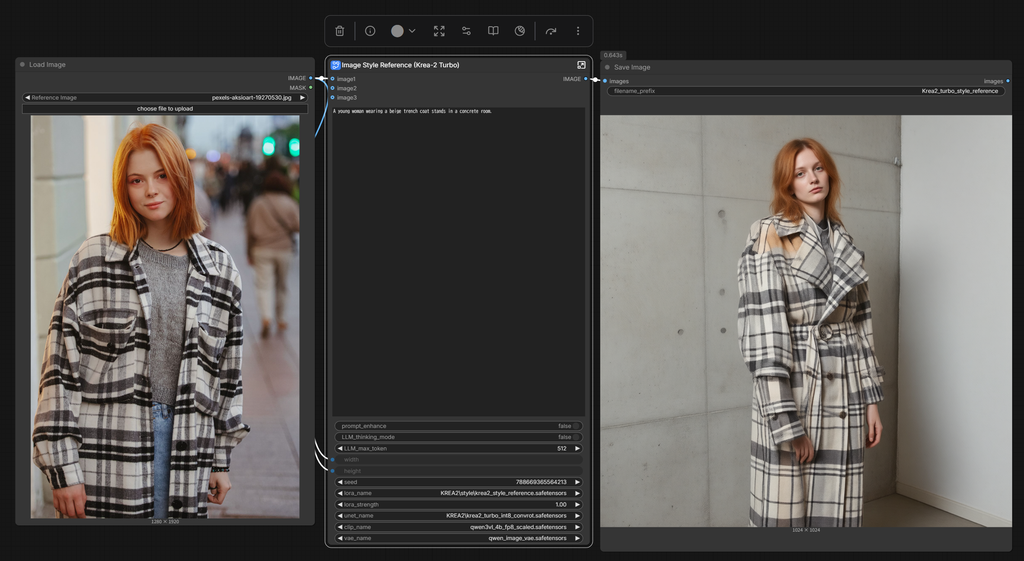1024x561 pixels.
Task: Decrease seed with left arrow
Action: click(340, 482)
